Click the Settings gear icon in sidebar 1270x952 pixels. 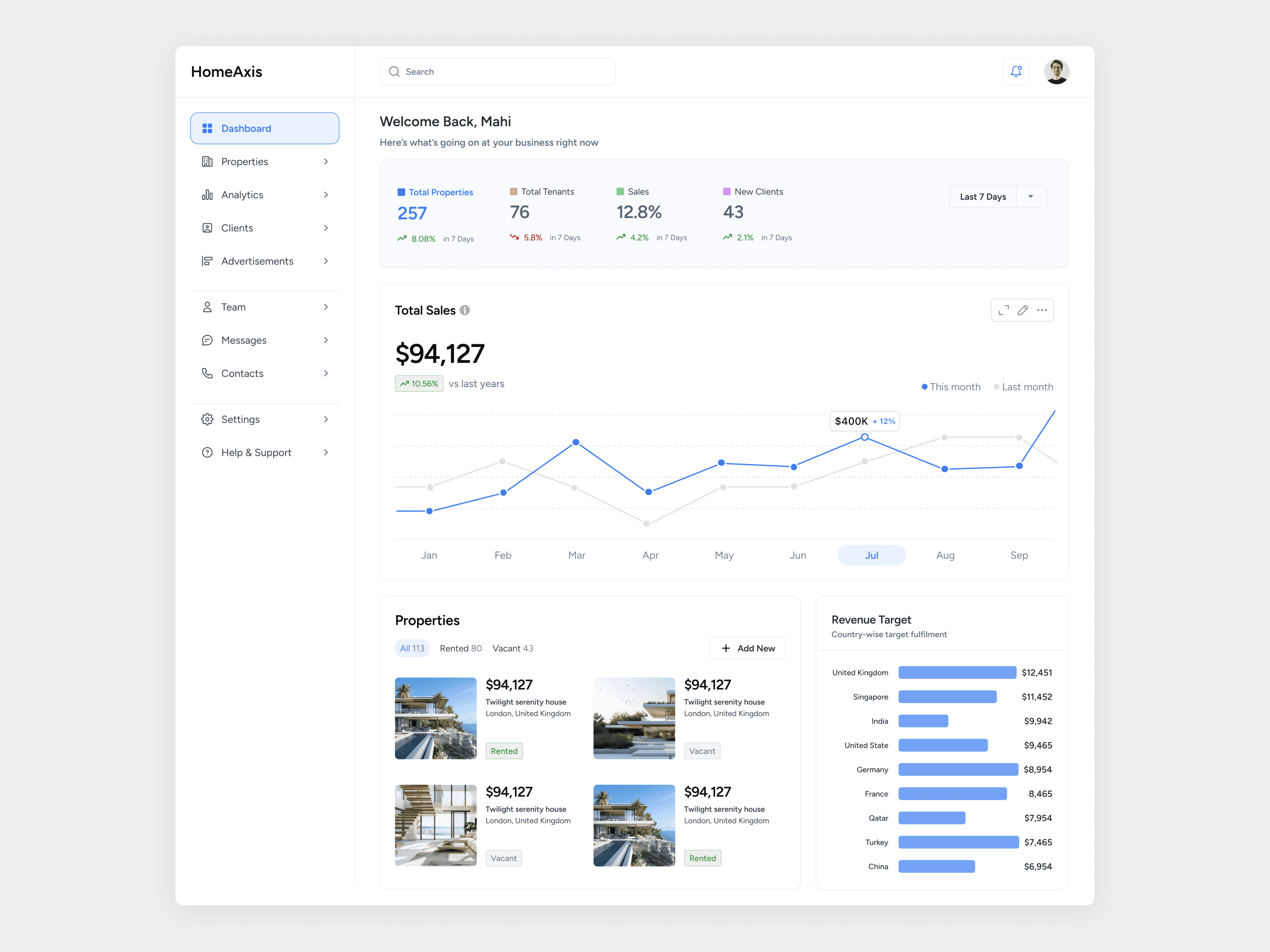pos(207,420)
